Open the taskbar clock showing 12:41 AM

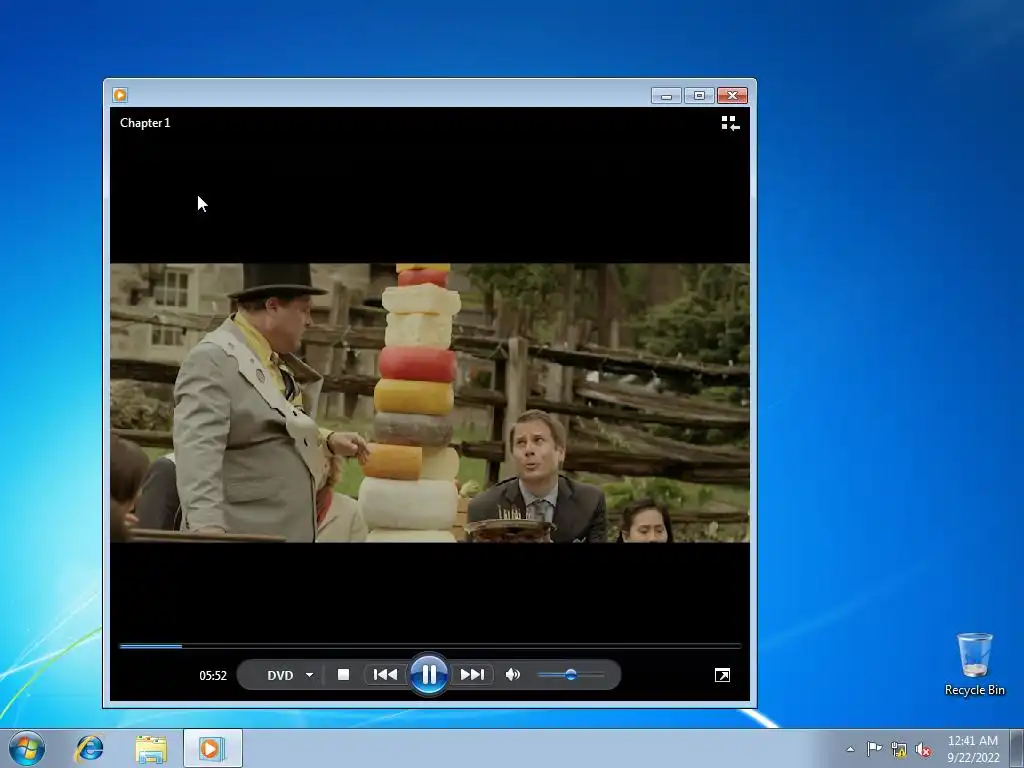972,749
